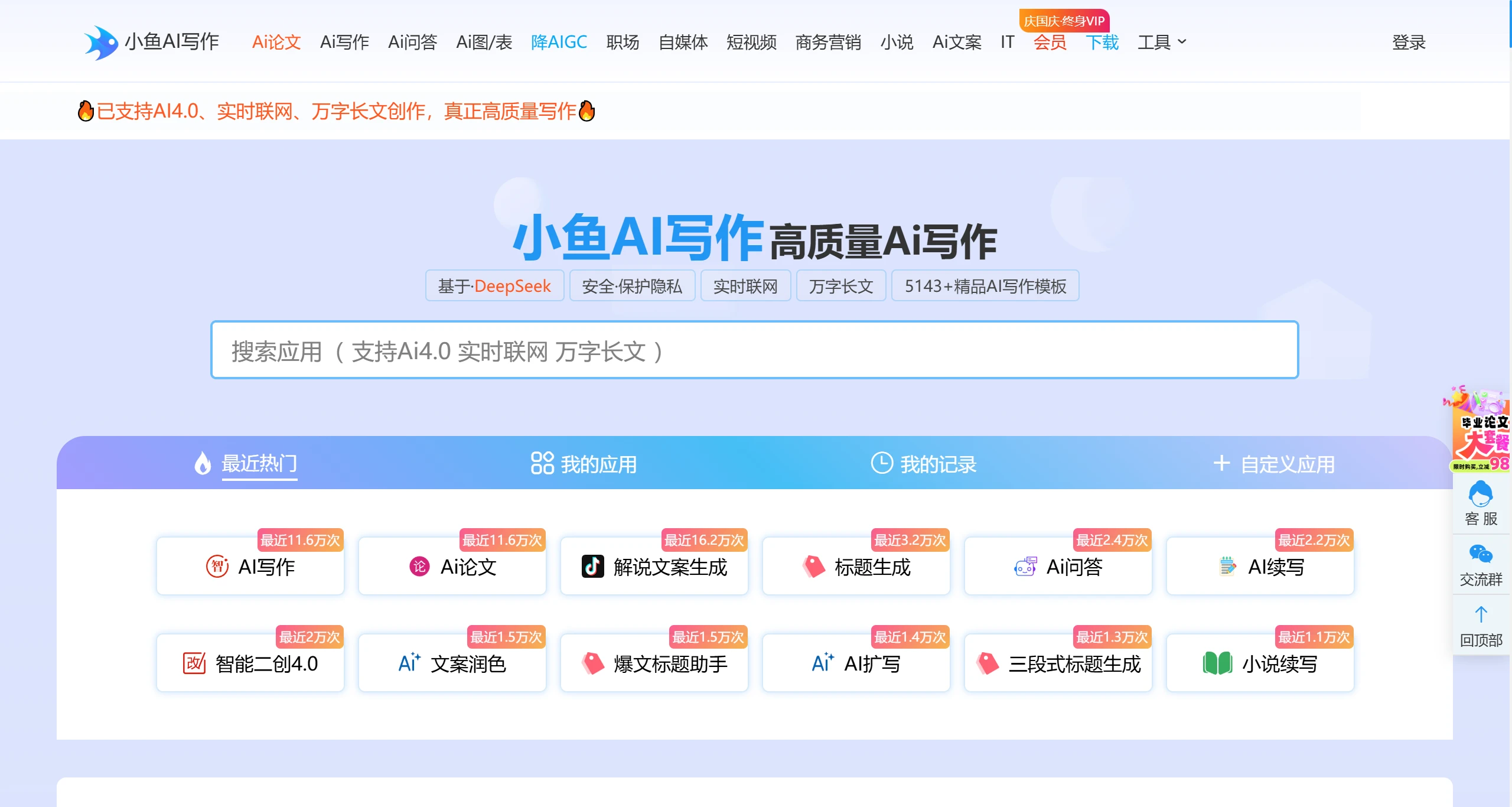Select the Ai论文 application icon
The height and width of the screenshot is (807, 1512).
(420, 567)
